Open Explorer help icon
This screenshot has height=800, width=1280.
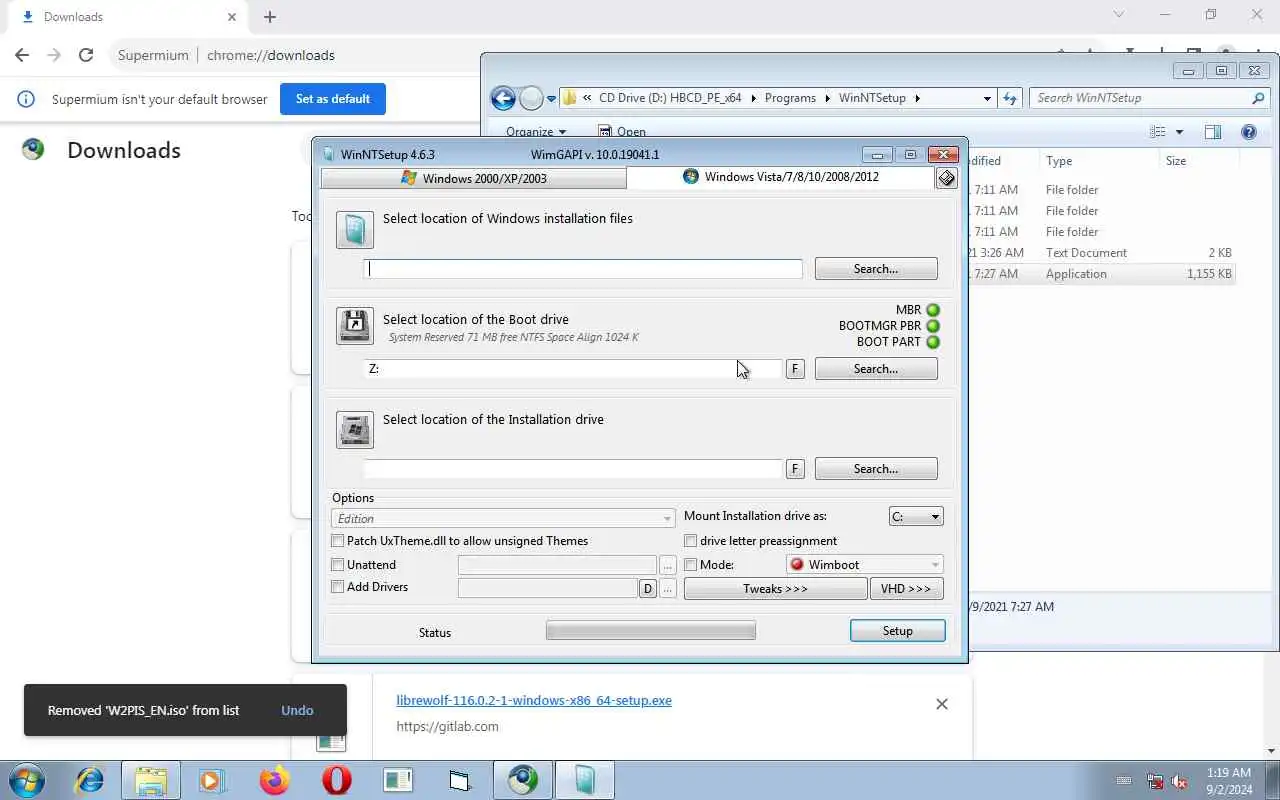click(1248, 132)
